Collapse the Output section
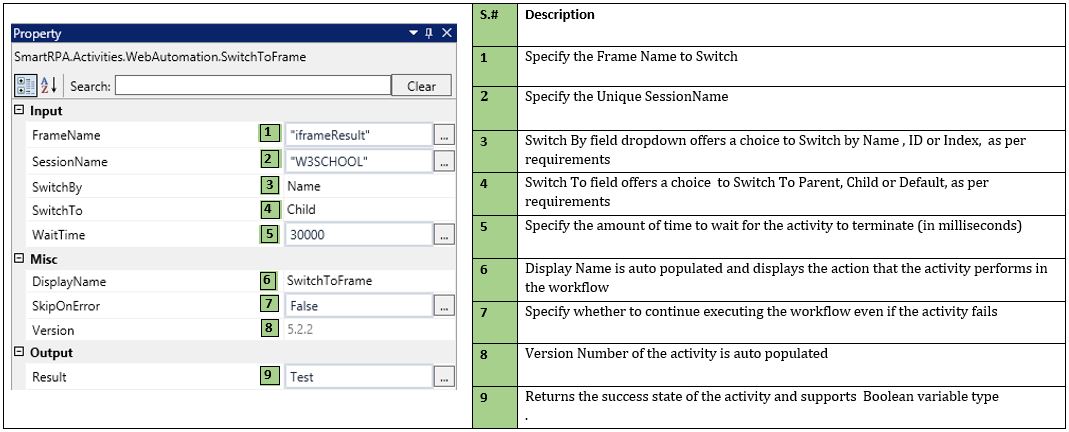The height and width of the screenshot is (432, 1069). pyautogui.click(x=20, y=353)
